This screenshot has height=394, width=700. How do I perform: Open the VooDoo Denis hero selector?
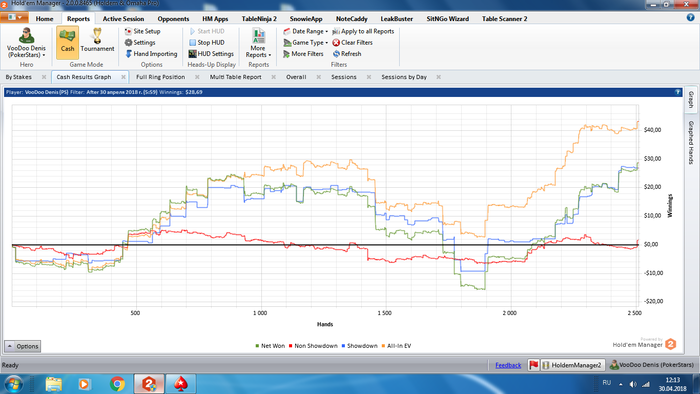(26, 43)
